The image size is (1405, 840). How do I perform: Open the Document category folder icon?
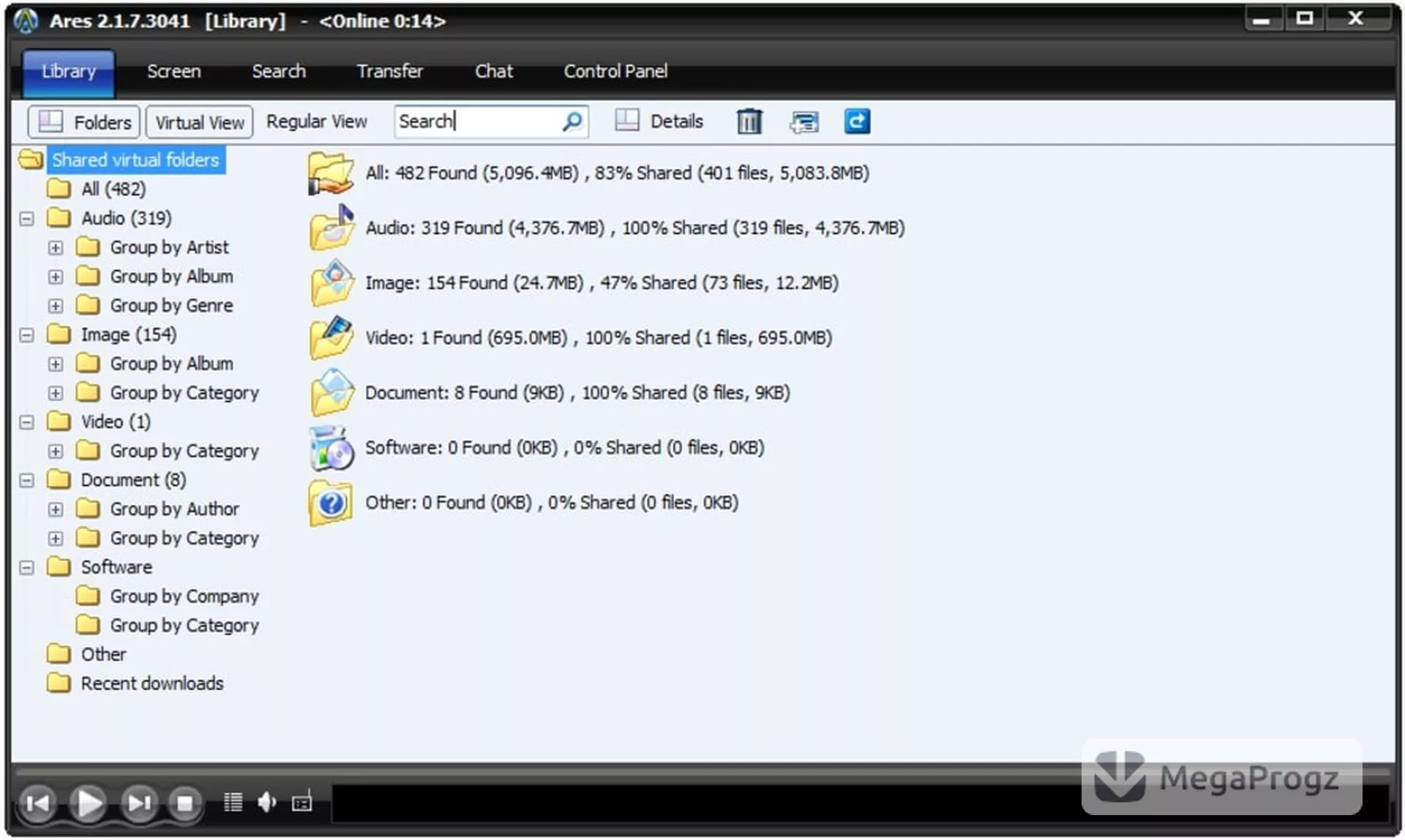331,392
